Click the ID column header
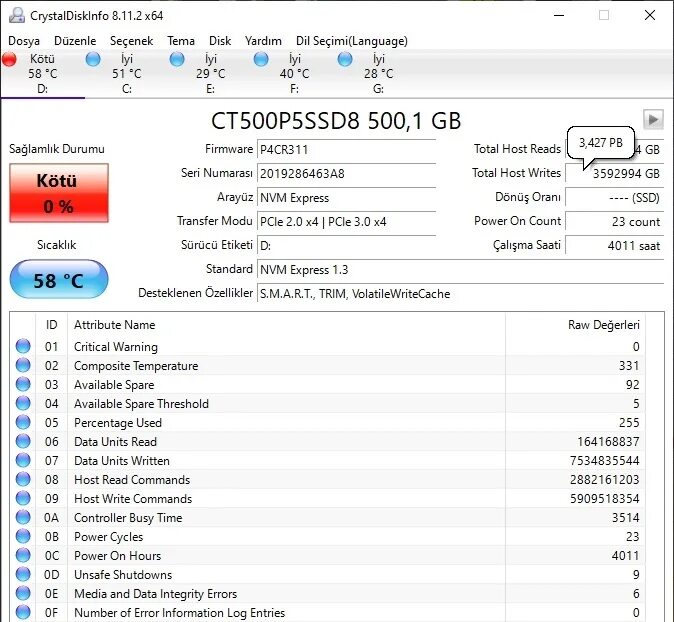Screen dimensions: 674x622 [52, 325]
